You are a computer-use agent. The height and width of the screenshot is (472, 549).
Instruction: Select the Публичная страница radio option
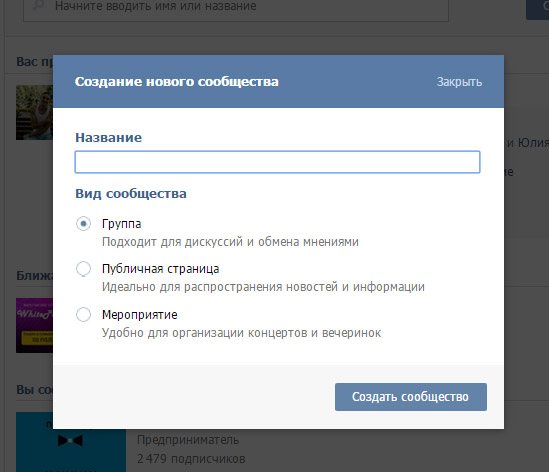pos(83,269)
